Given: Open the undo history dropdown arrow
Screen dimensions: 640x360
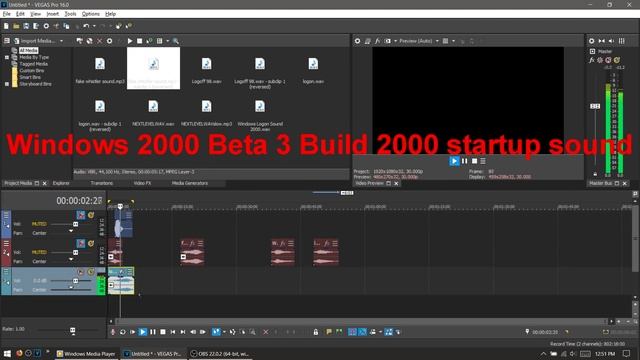Looking at the screenshot, I should click(94, 26).
